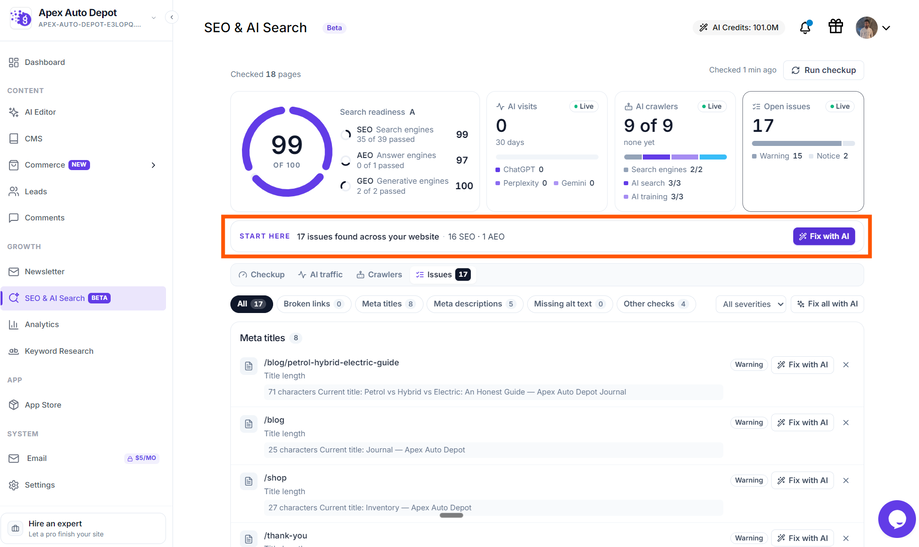Image resolution: width=919 pixels, height=547 pixels.
Task: Open the notifications bell
Action: [805, 27]
